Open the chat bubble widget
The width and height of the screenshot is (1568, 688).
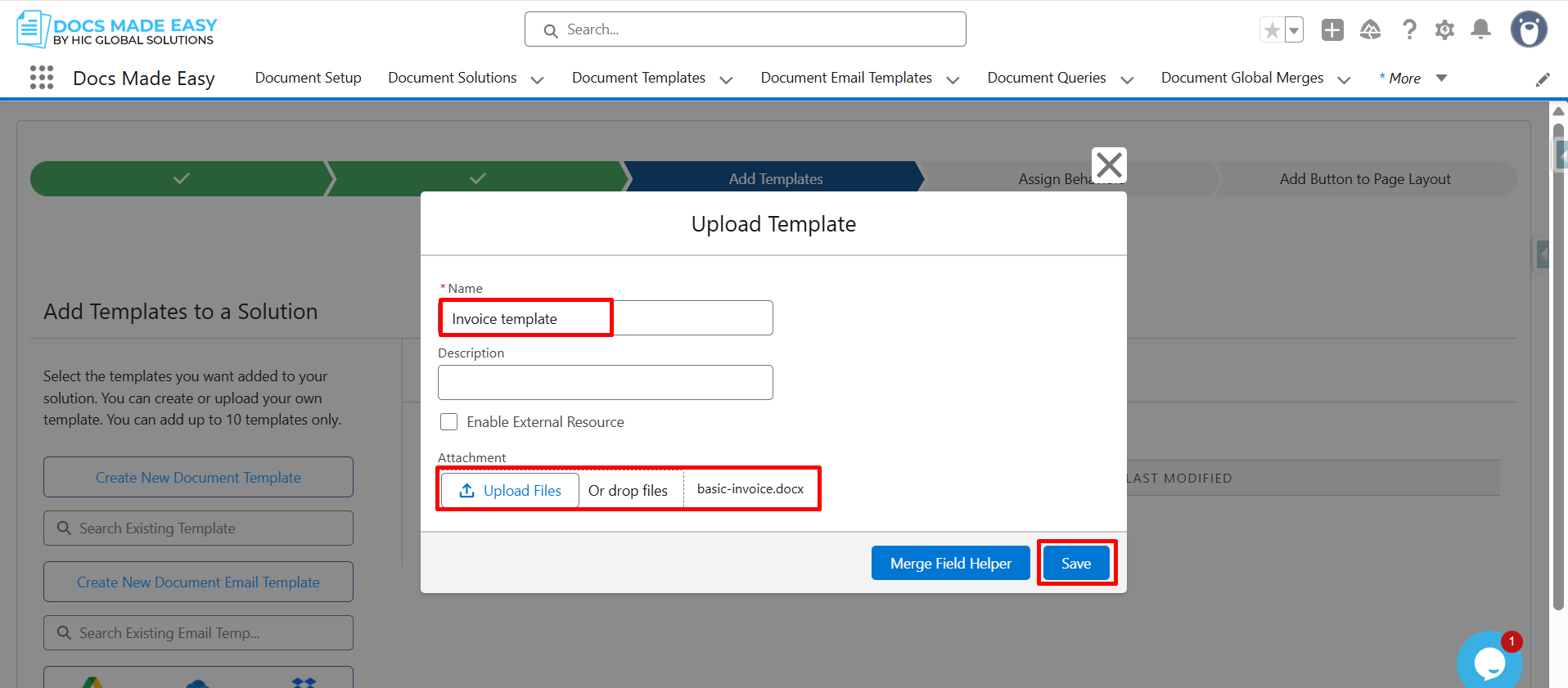(x=1489, y=662)
